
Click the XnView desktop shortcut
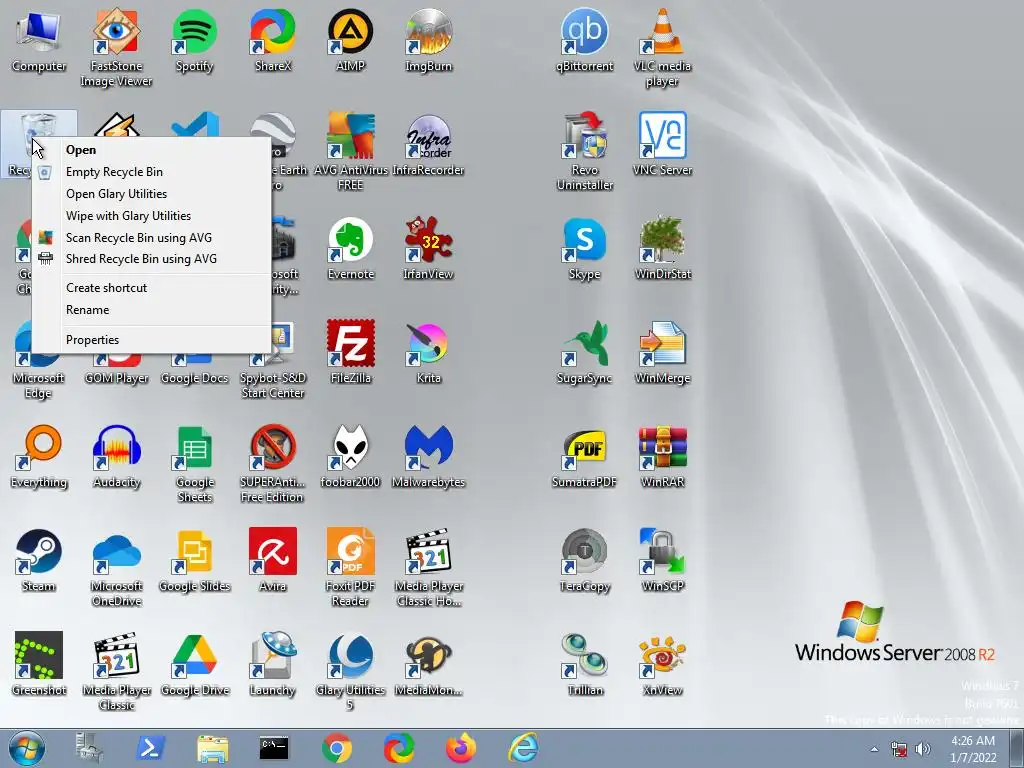(662, 665)
